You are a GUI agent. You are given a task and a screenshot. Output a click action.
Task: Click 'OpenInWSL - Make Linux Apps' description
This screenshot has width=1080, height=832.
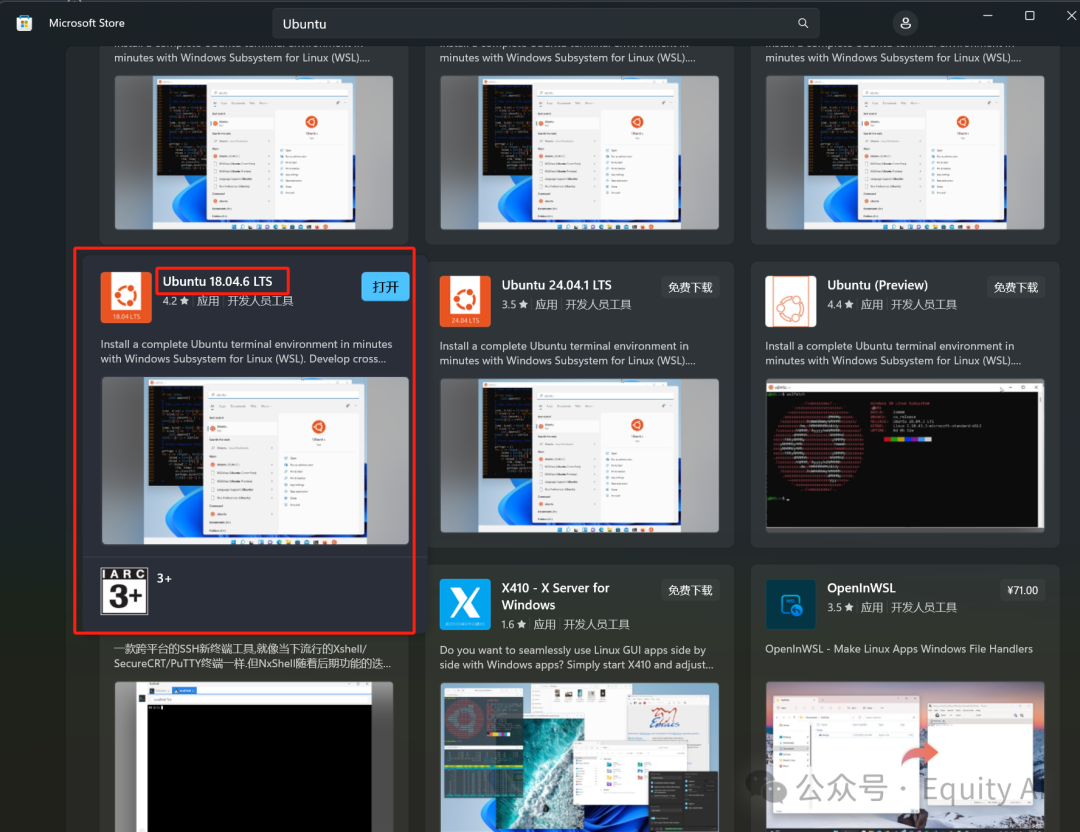click(899, 649)
